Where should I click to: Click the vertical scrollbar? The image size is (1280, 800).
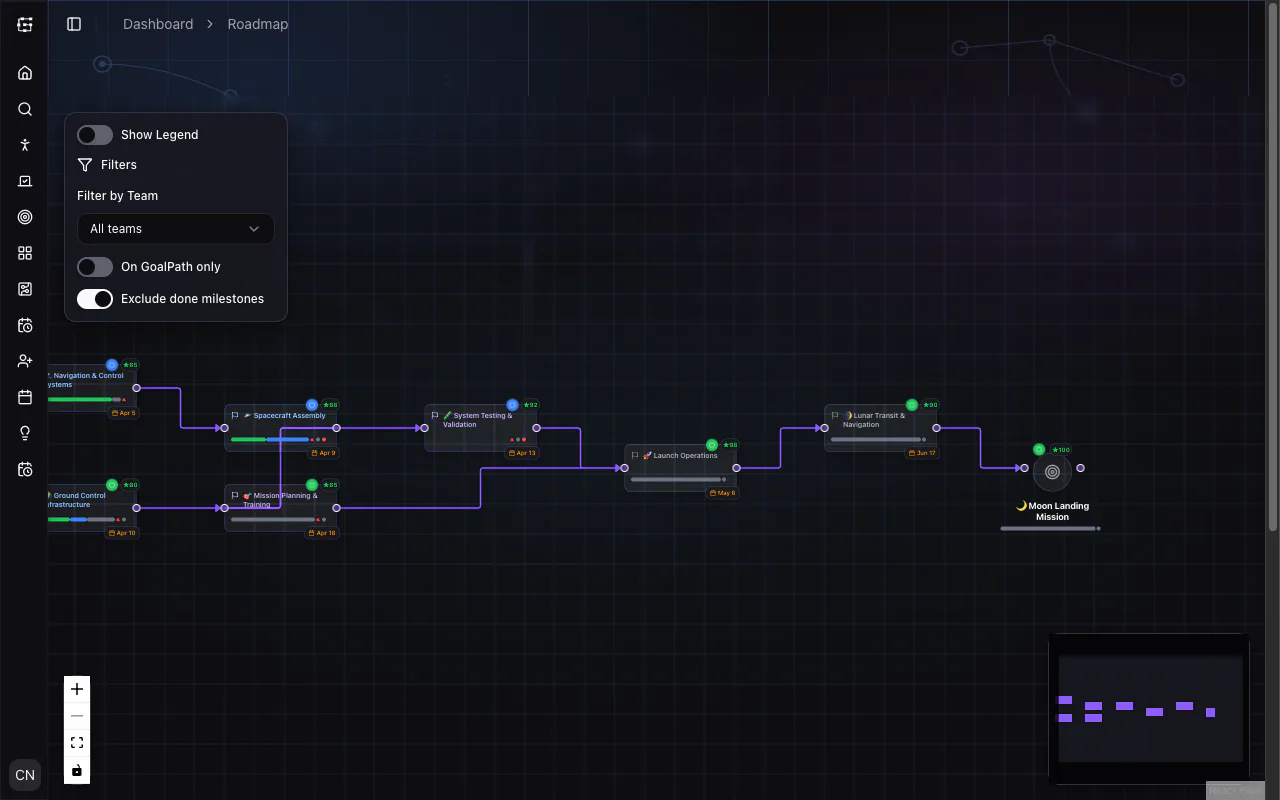click(x=1273, y=265)
